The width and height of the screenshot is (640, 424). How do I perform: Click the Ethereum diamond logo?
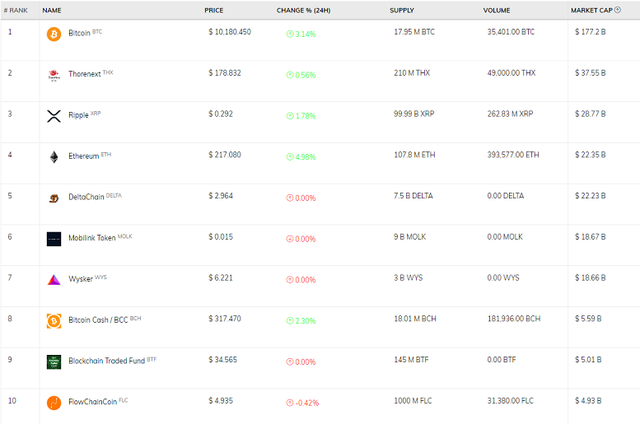coord(54,157)
